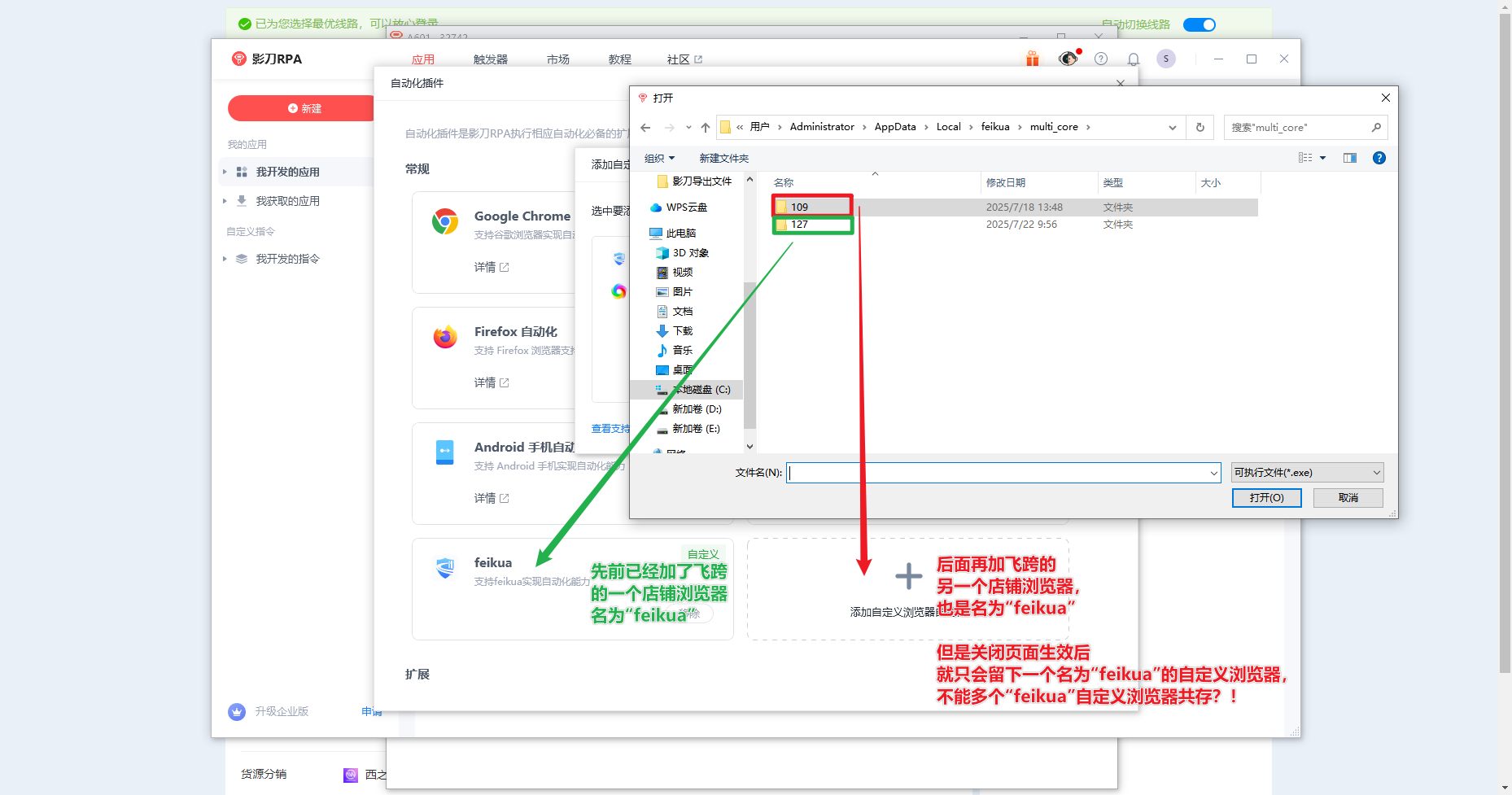This screenshot has width=1512, height=795.
Task: Switch to the 触发器 tab
Action: click(491, 59)
